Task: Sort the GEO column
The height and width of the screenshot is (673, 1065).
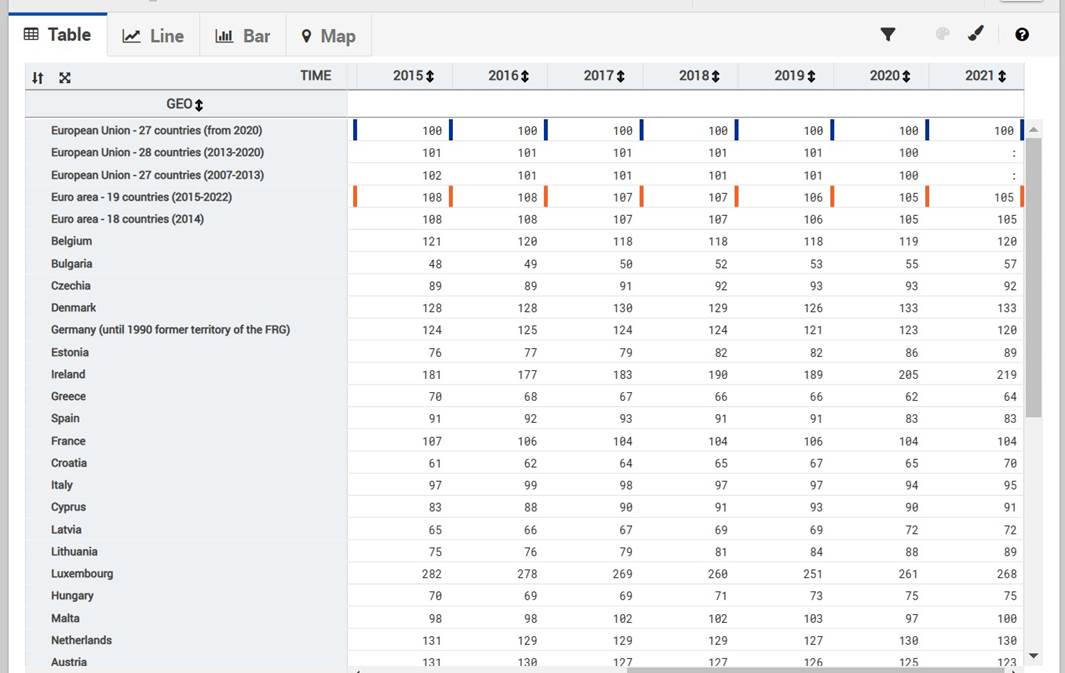Action: point(199,105)
